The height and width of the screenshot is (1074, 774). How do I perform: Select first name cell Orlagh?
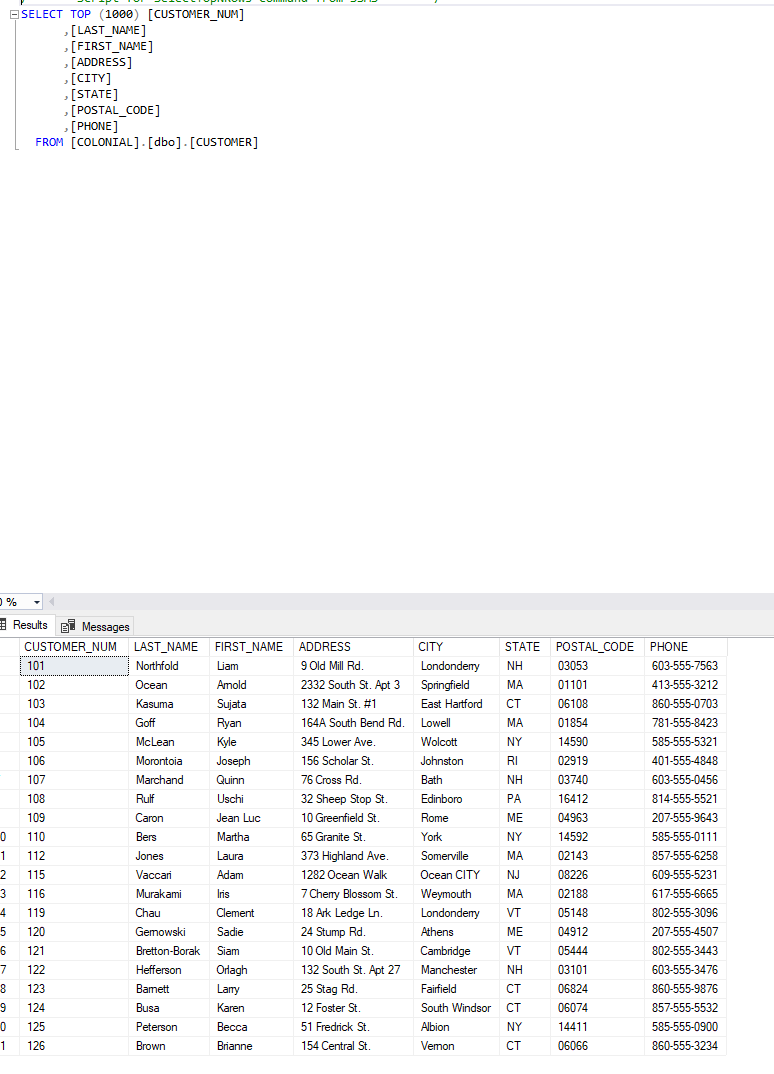tap(251, 971)
